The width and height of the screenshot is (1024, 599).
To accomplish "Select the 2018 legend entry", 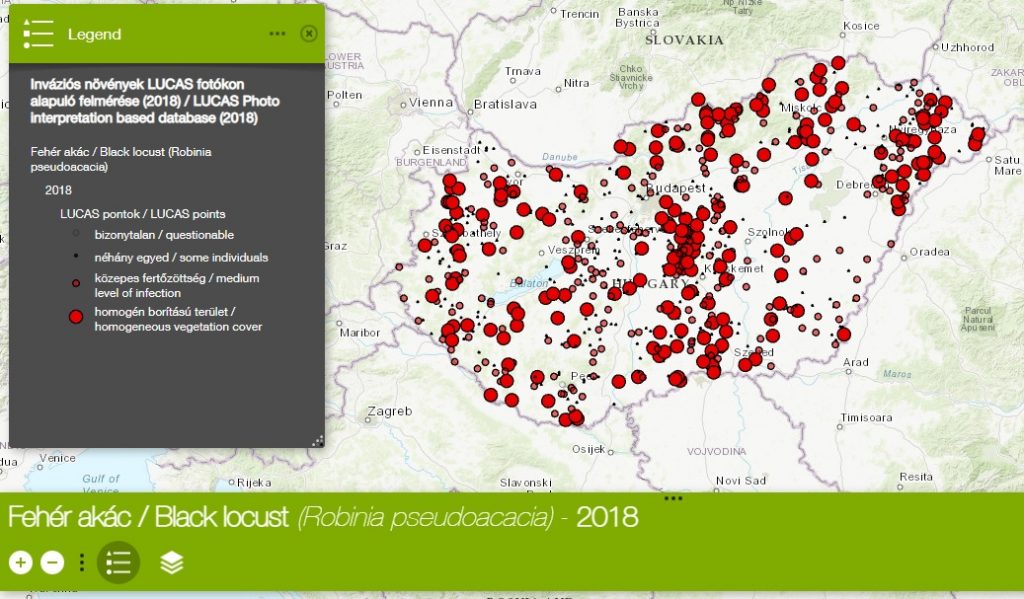I will (x=58, y=190).
